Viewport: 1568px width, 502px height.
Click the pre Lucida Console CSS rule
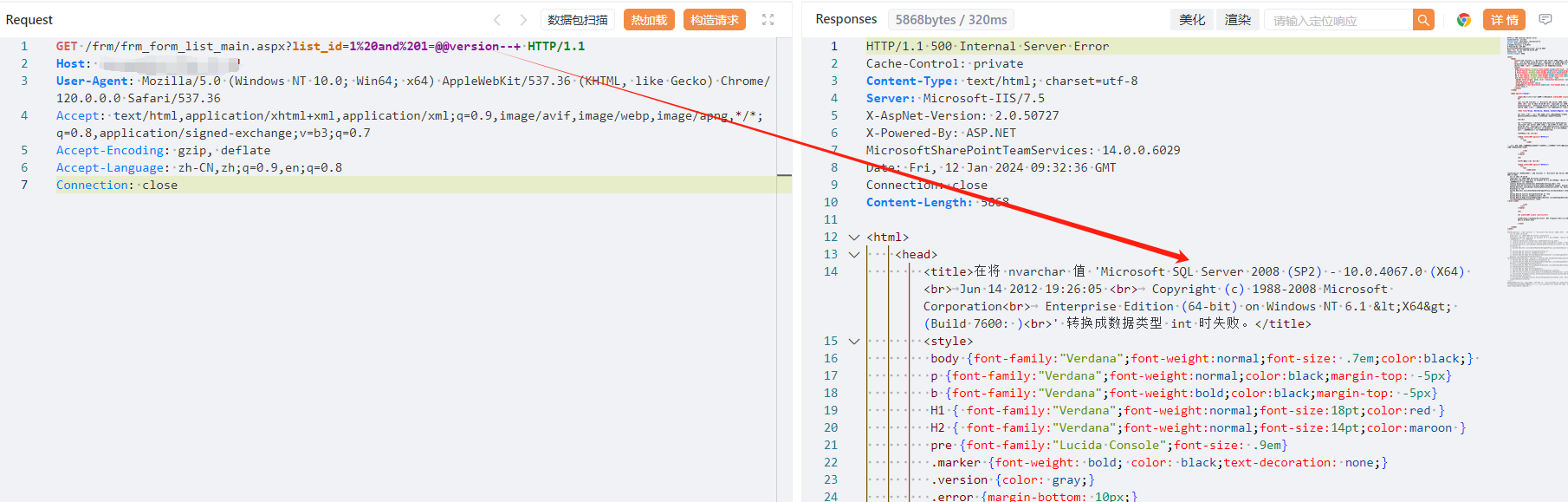pos(1109,445)
